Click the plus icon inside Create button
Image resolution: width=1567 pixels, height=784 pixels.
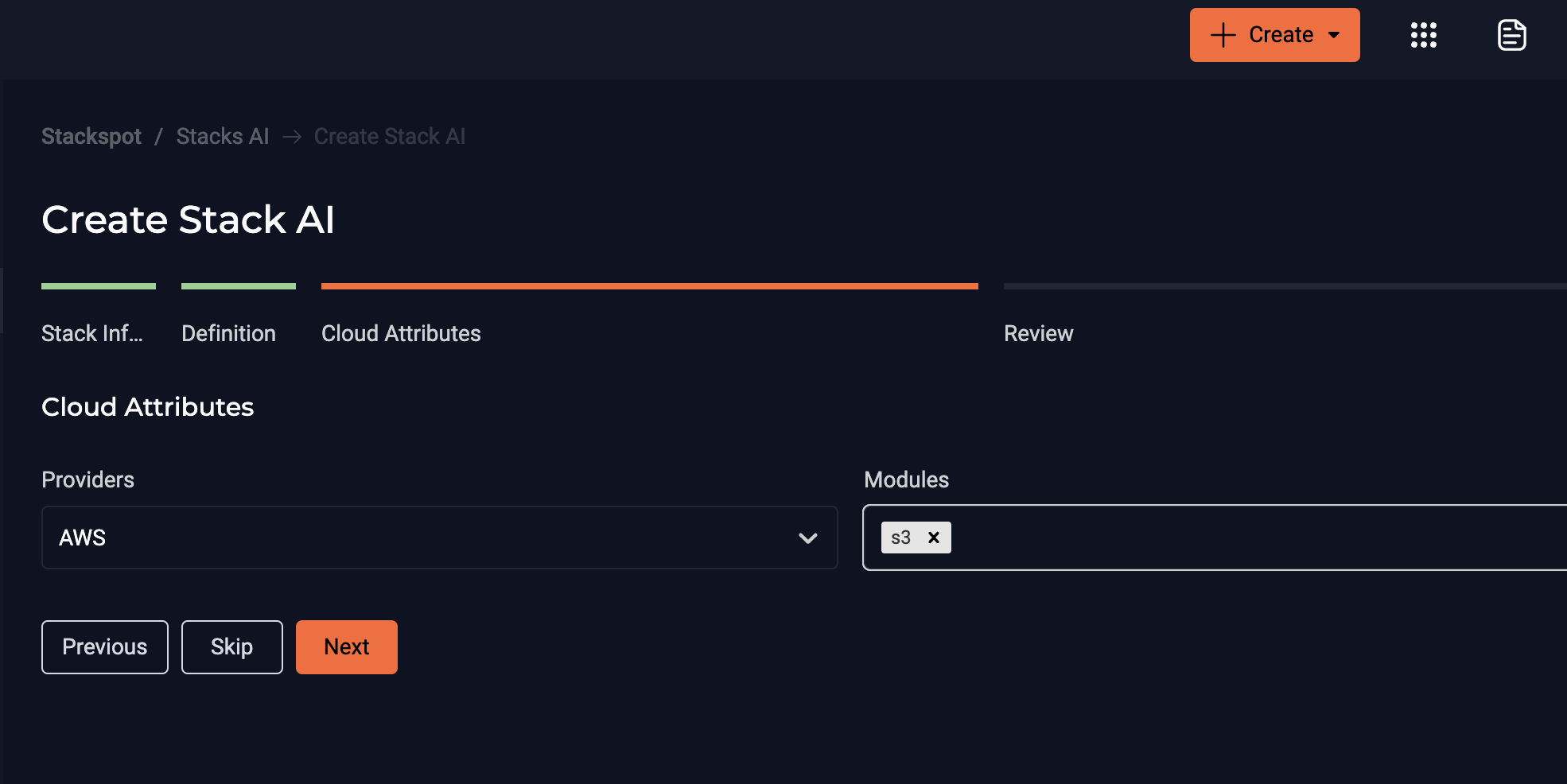click(1222, 34)
